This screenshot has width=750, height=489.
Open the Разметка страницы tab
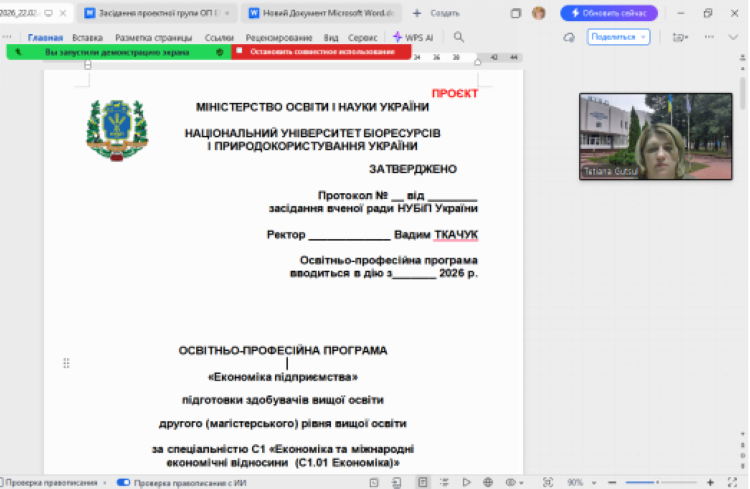click(x=154, y=37)
